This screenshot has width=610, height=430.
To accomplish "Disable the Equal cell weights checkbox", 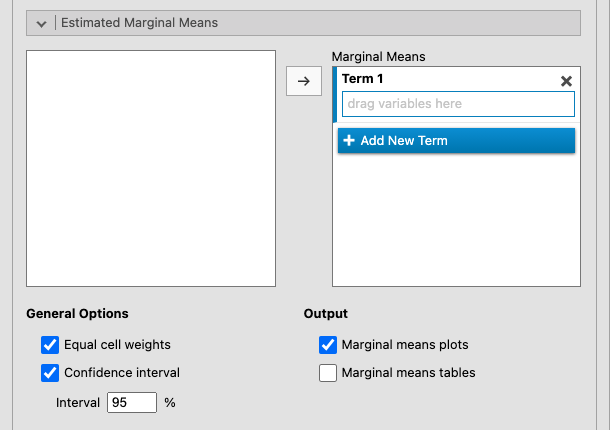I will pyautogui.click(x=50, y=345).
